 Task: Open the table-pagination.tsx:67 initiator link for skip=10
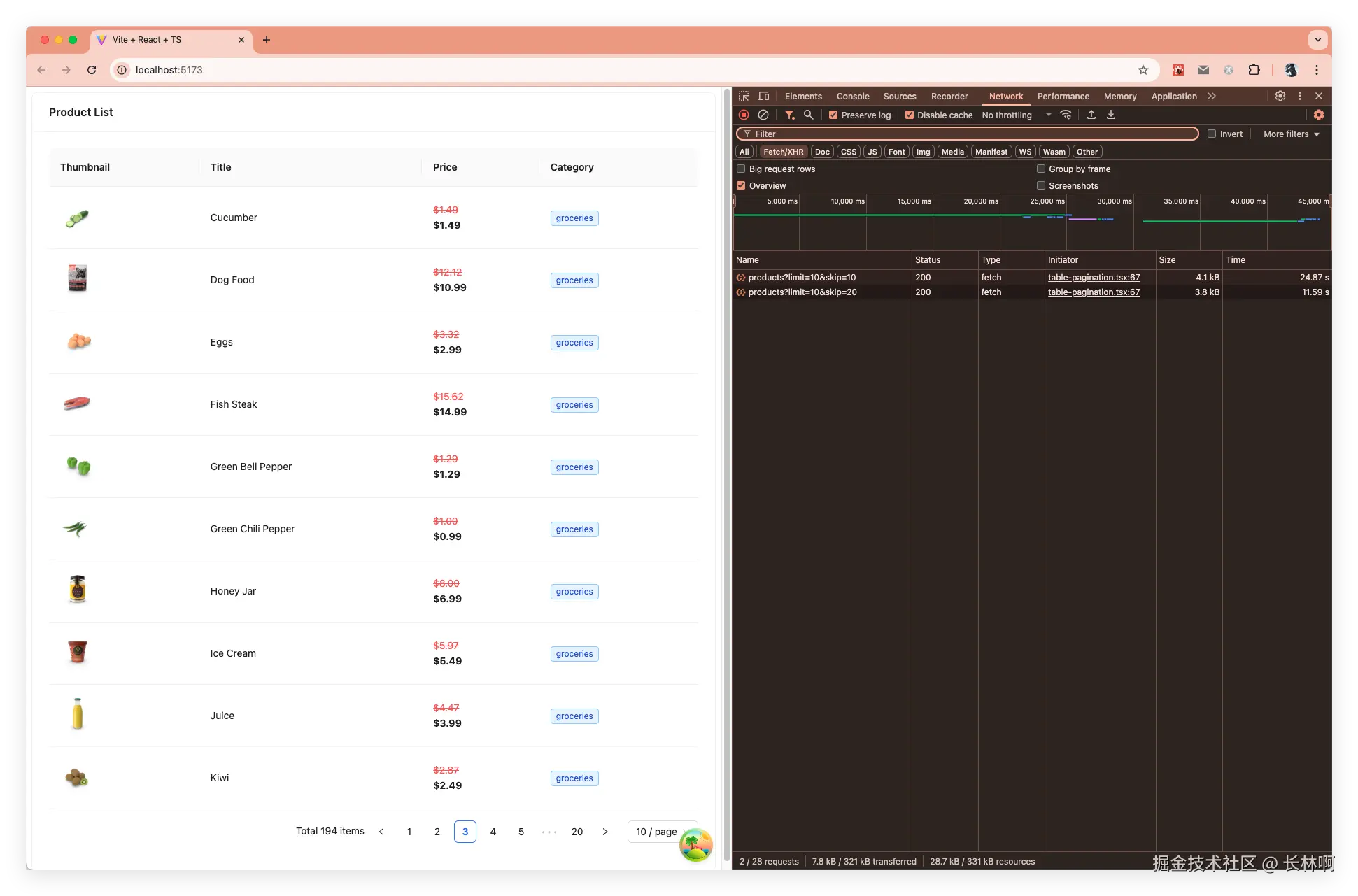tap(1094, 278)
